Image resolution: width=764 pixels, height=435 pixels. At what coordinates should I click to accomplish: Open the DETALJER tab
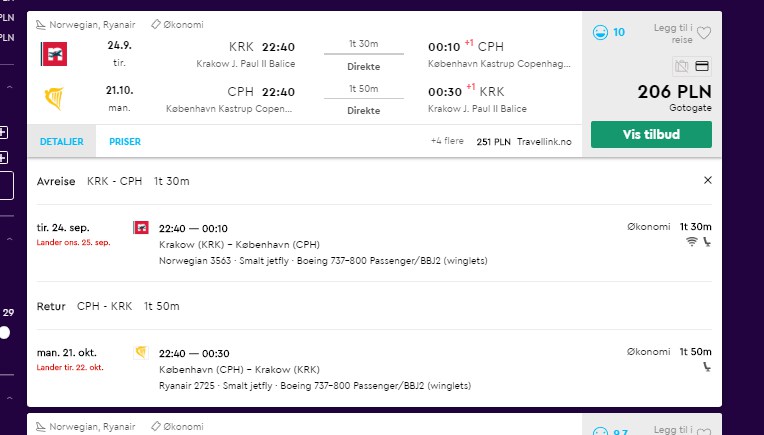(61, 141)
